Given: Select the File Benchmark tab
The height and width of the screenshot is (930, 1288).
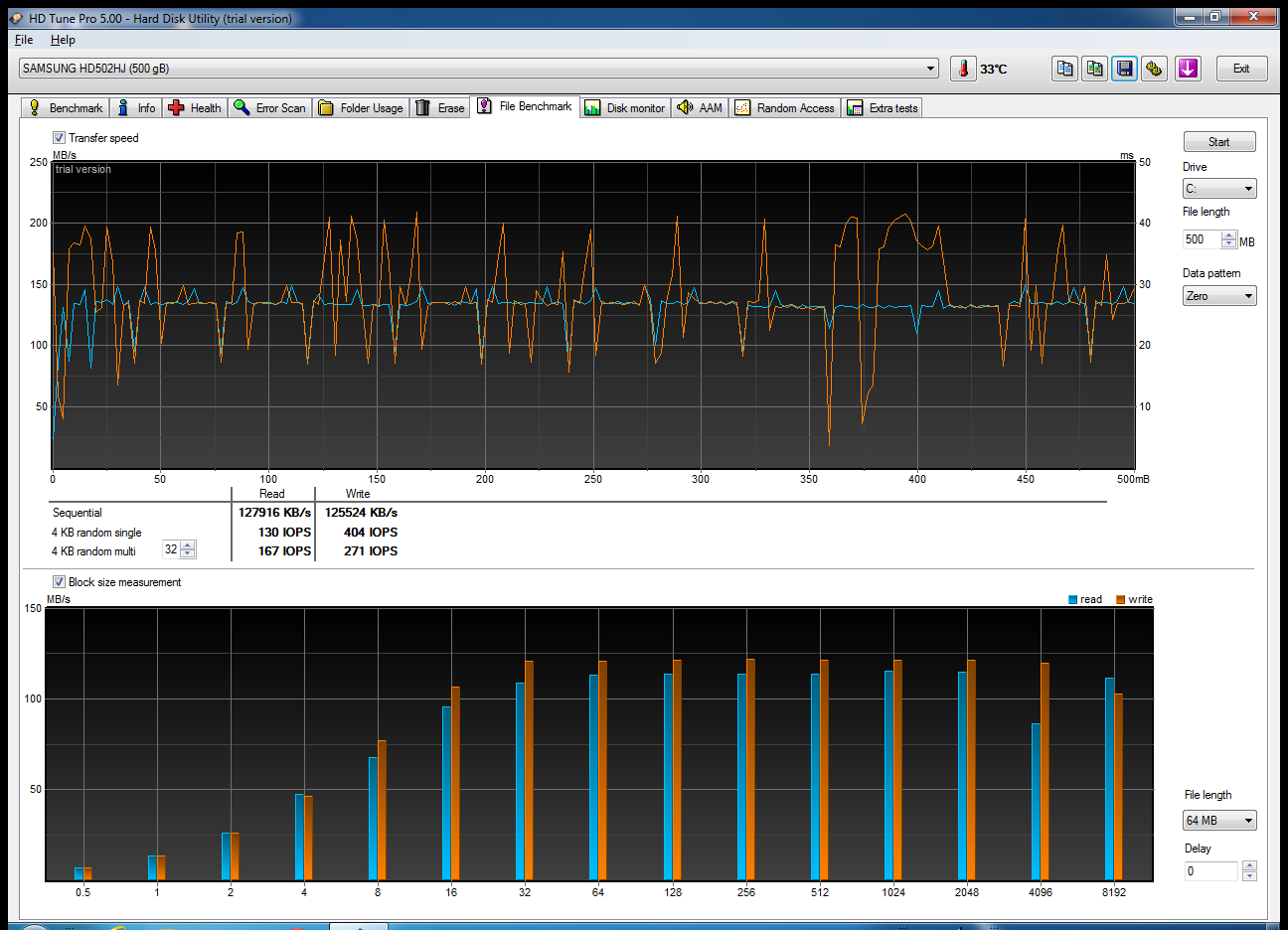Looking at the screenshot, I should [x=525, y=106].
